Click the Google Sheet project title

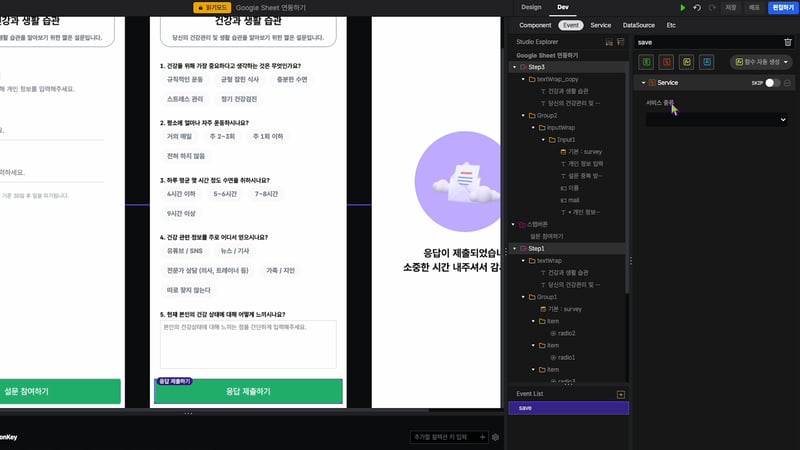coord(270,8)
